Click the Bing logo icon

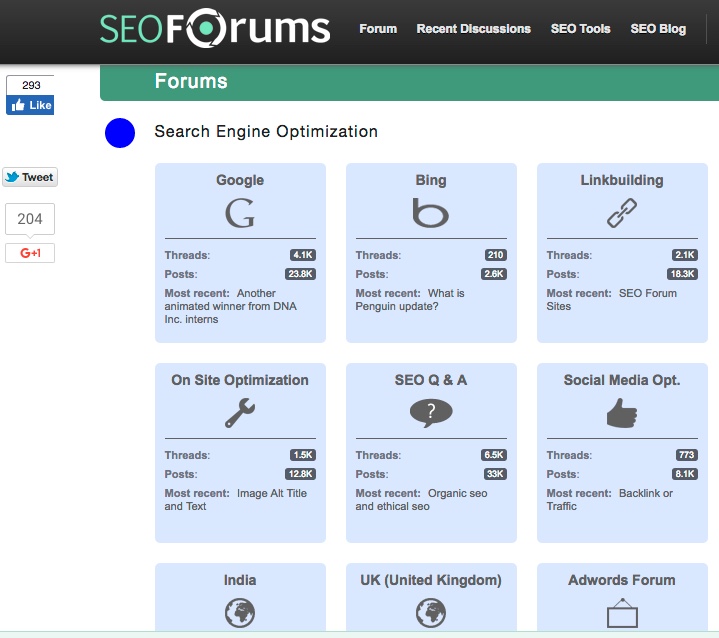pos(431,213)
